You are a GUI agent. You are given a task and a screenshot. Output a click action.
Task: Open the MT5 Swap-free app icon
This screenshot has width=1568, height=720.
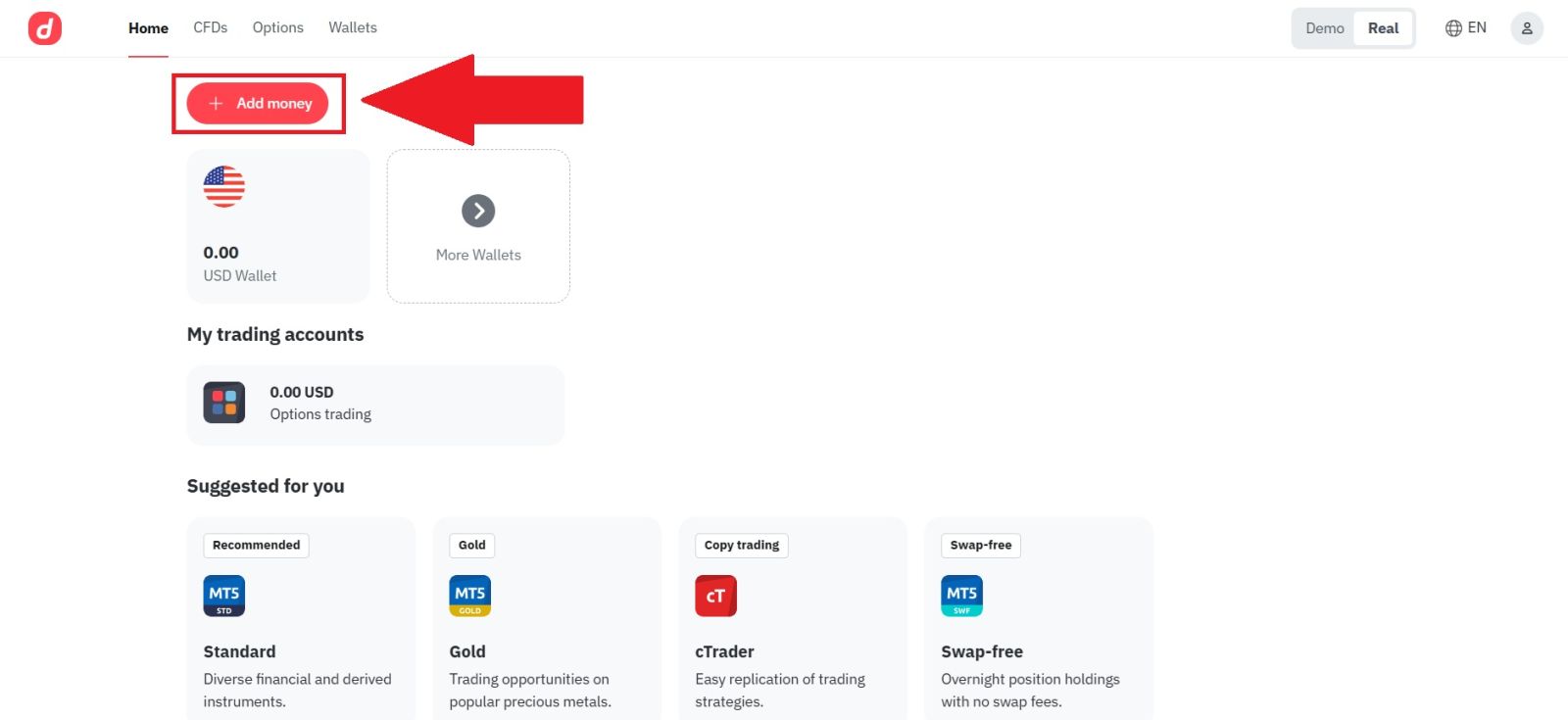961,594
